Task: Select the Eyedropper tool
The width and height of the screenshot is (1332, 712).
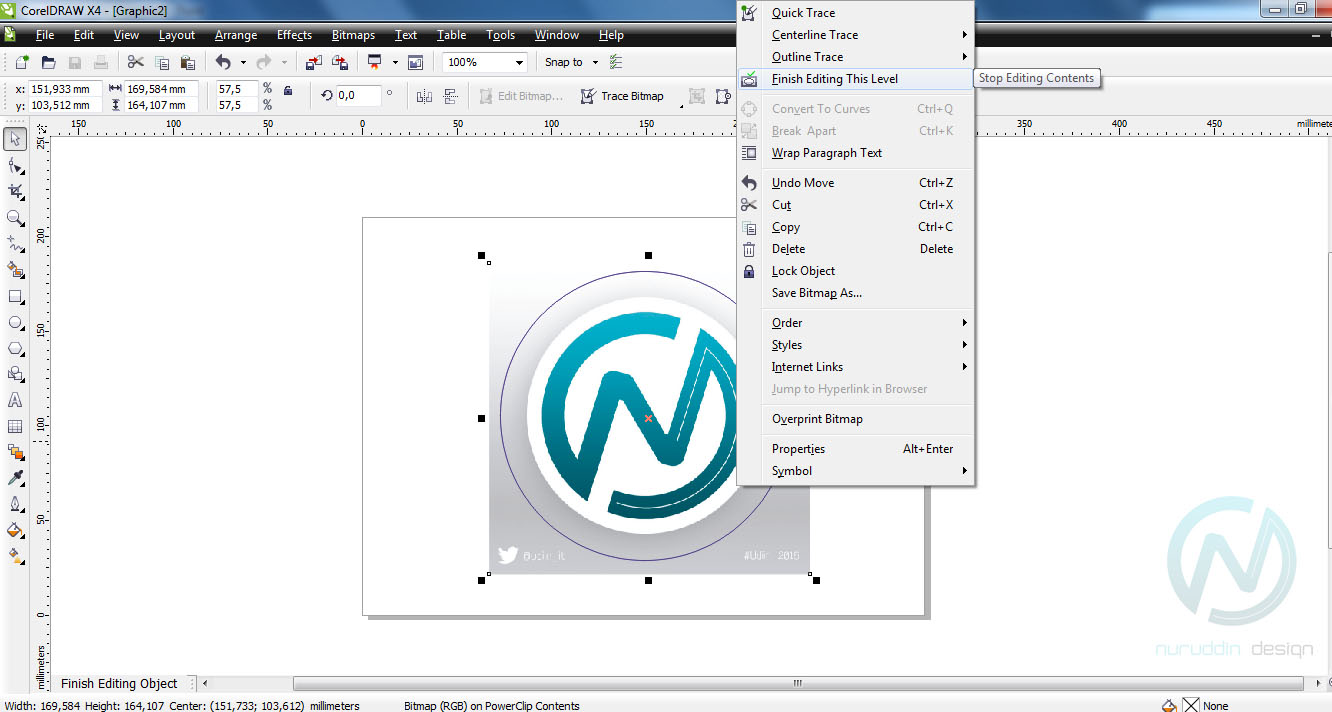Action: coord(15,478)
